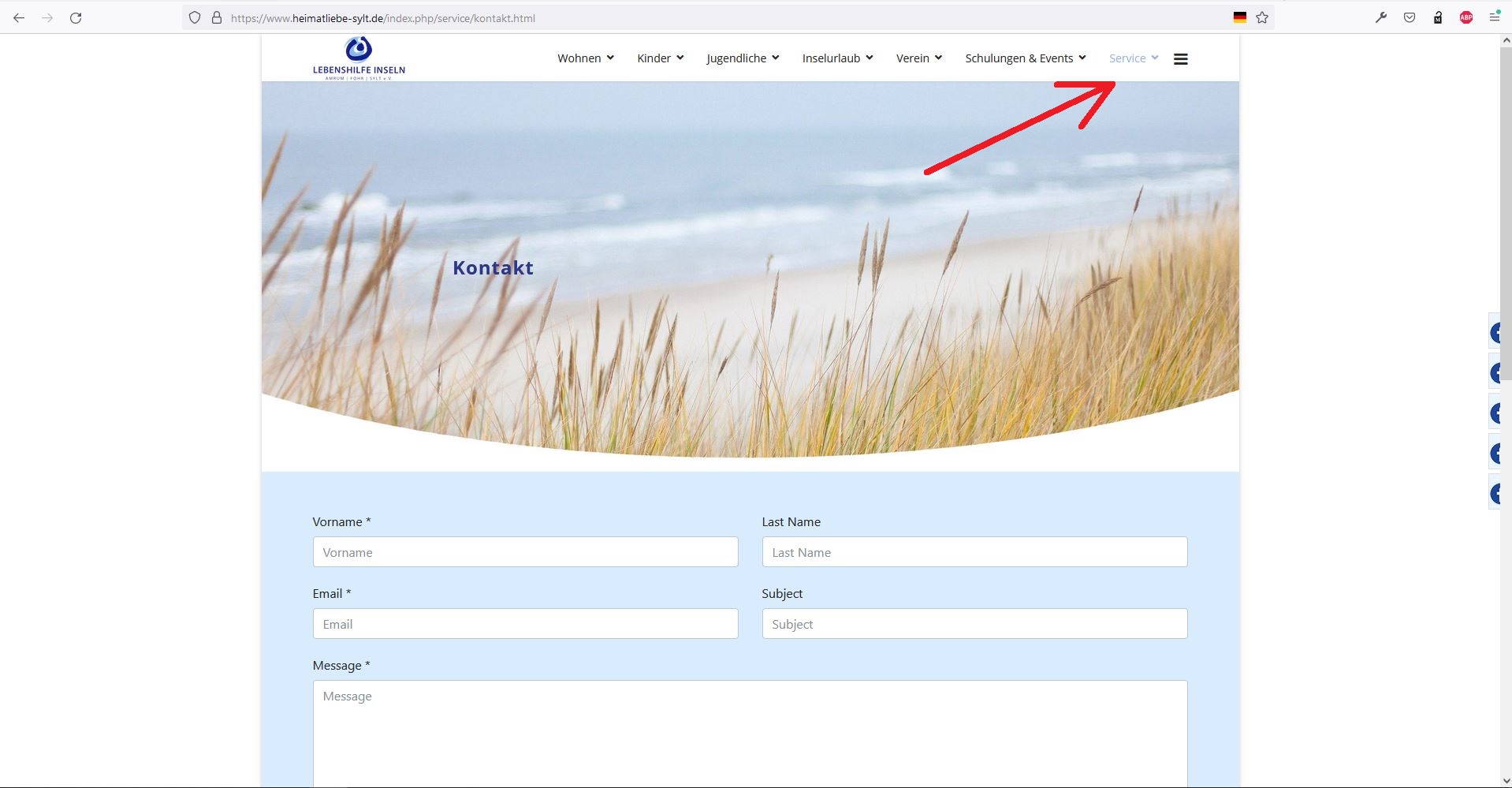Image resolution: width=1512 pixels, height=788 pixels.
Task: Click the Vorname input field
Action: pyautogui.click(x=525, y=552)
